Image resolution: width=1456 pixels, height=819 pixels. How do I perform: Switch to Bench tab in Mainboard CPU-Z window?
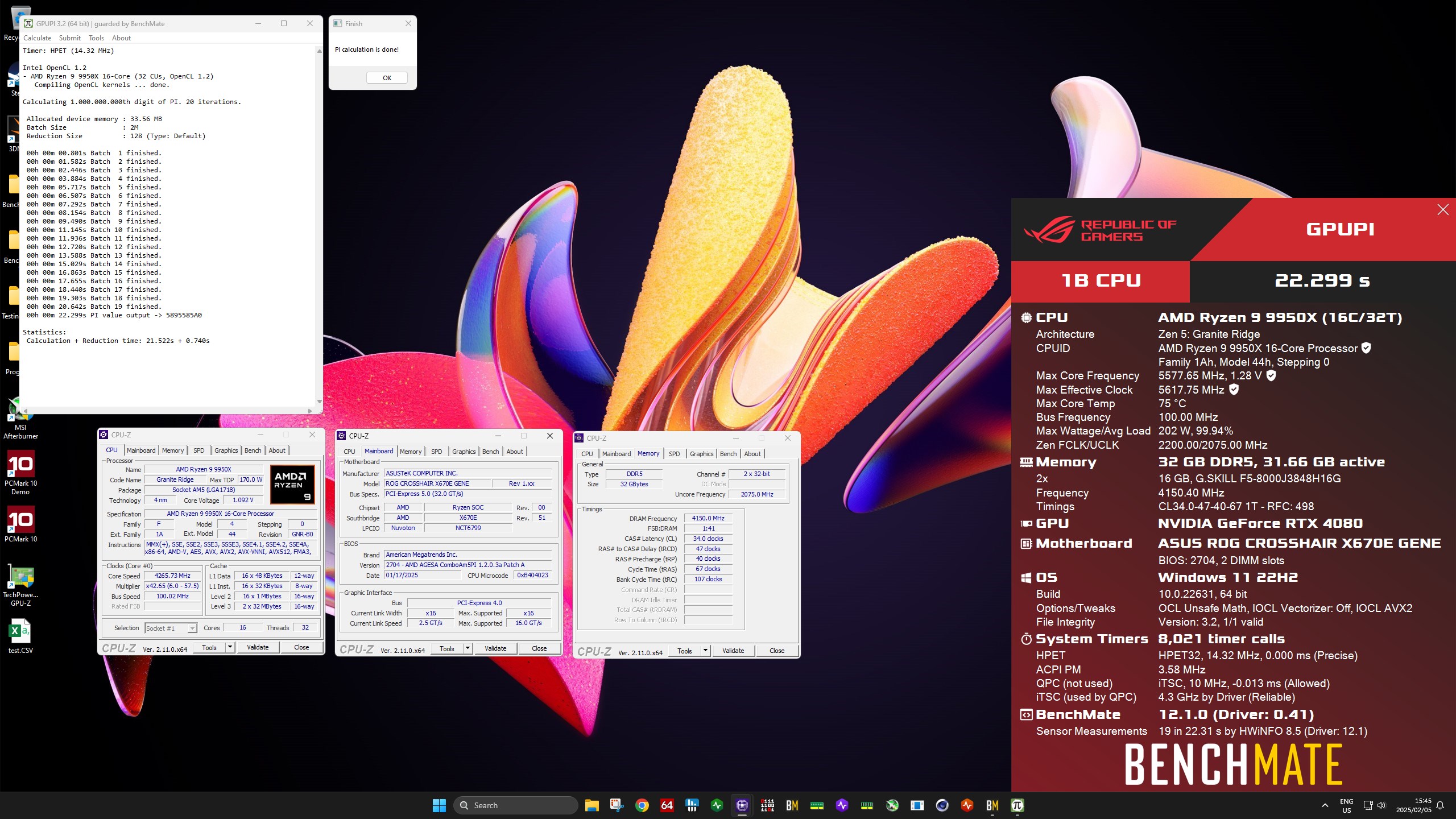(490, 452)
